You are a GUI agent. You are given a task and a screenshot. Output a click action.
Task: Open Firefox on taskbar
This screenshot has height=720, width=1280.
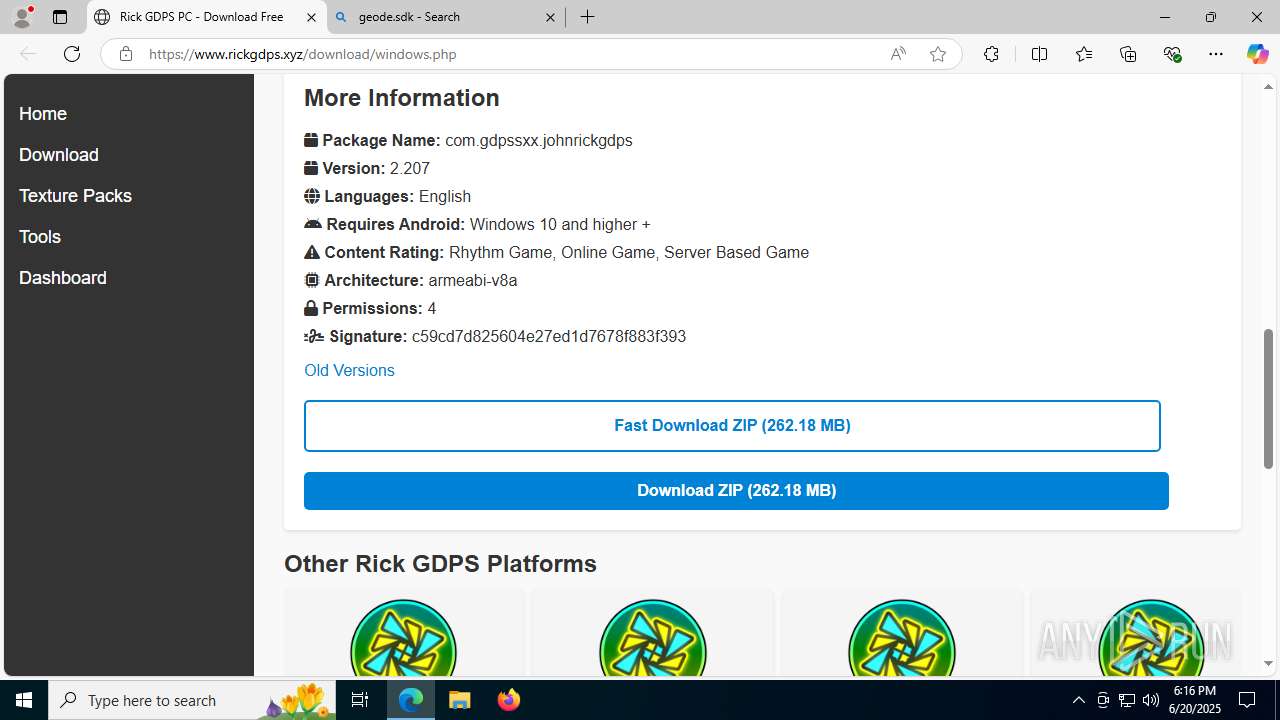(x=508, y=700)
